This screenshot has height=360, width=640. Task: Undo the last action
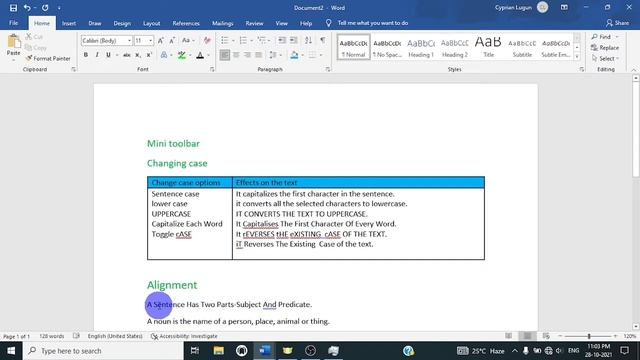point(27,8)
